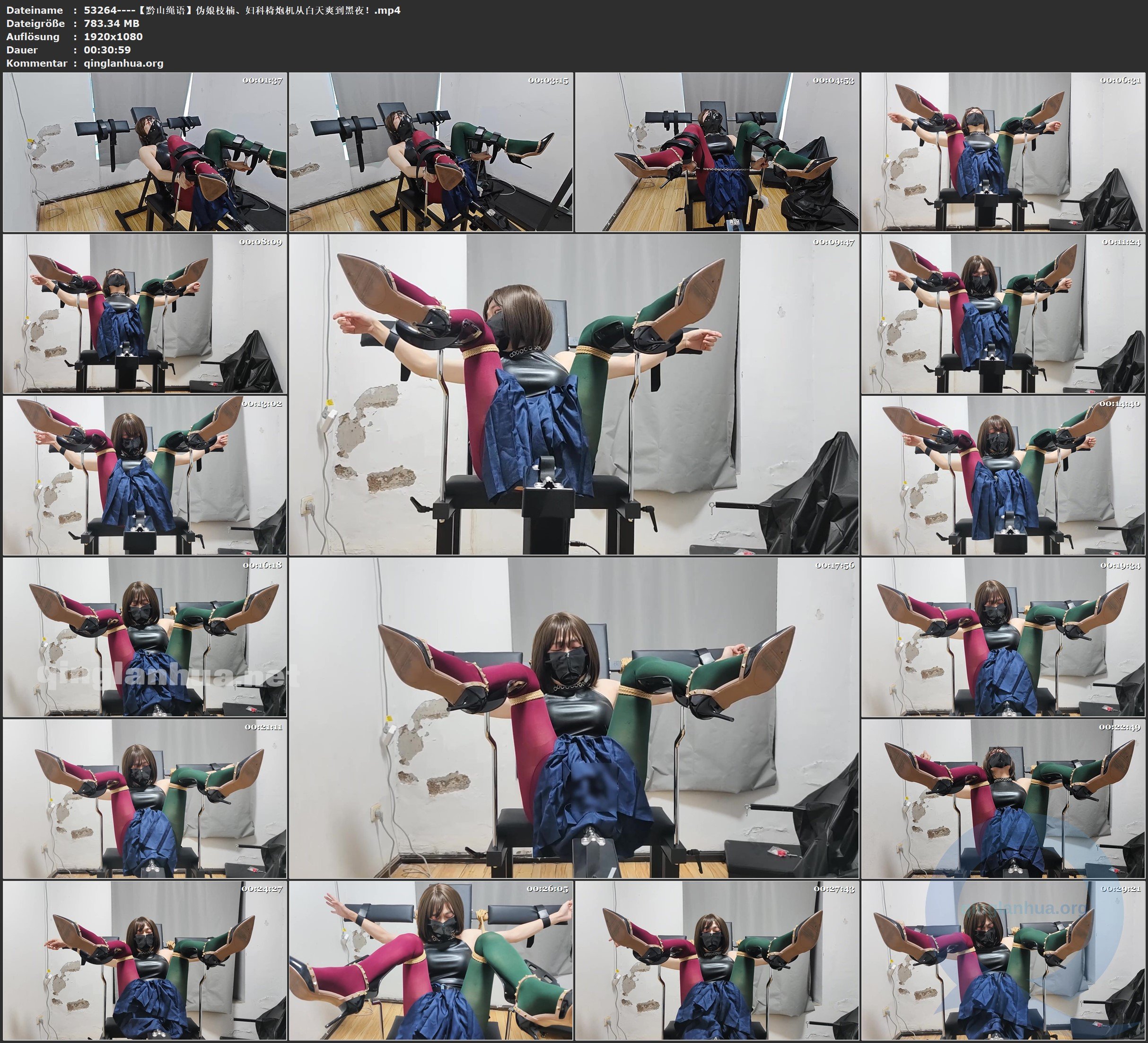
Task: Click the Kommentar label
Action: (36, 63)
